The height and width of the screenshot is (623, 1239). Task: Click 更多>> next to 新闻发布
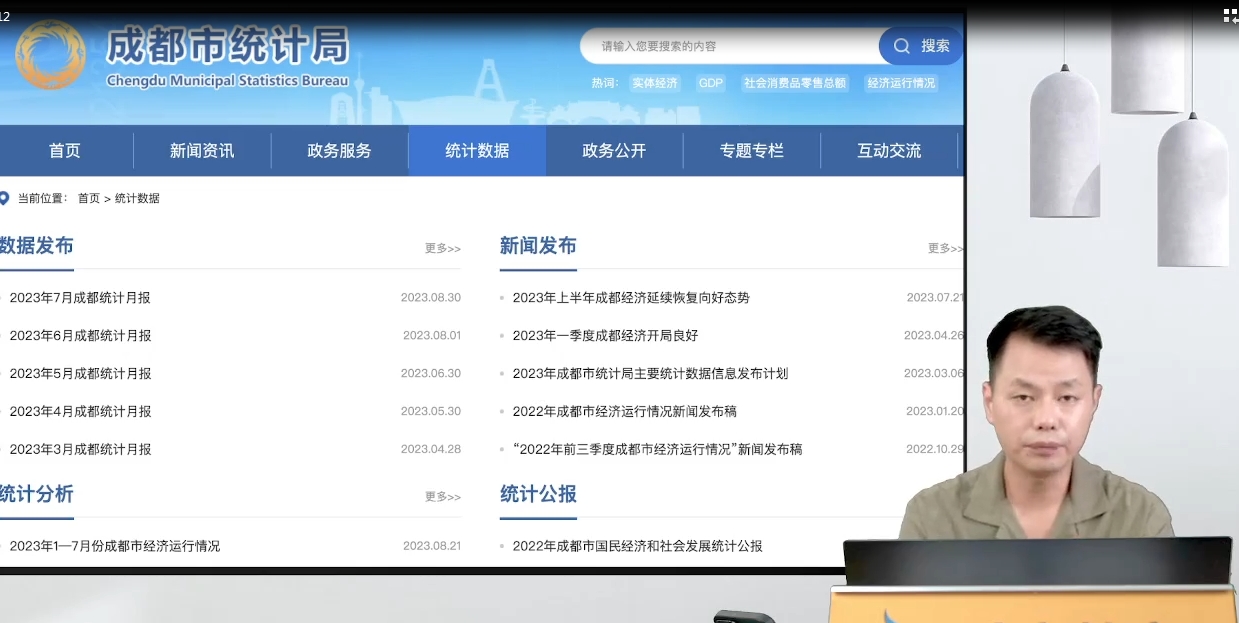coord(945,249)
